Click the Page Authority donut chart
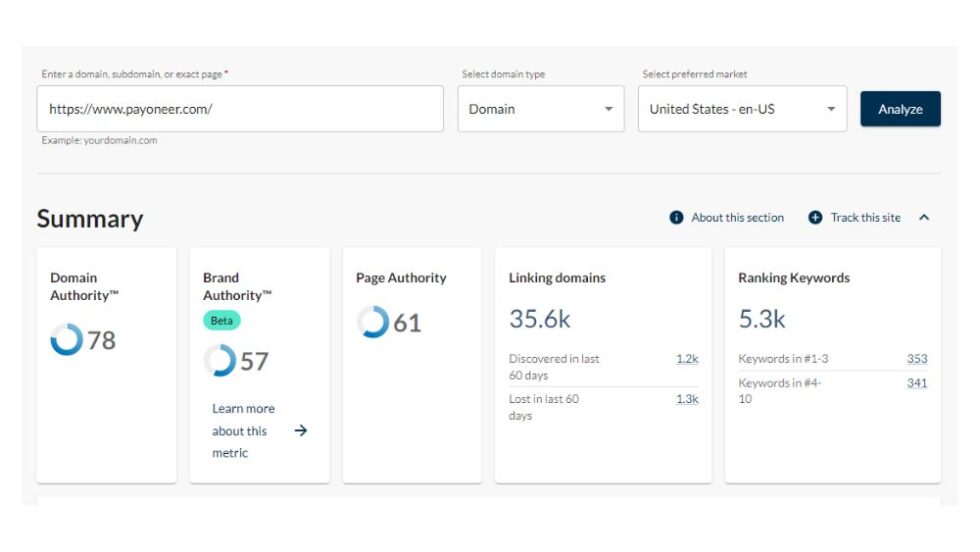This screenshot has height=552, width=980. (372, 322)
